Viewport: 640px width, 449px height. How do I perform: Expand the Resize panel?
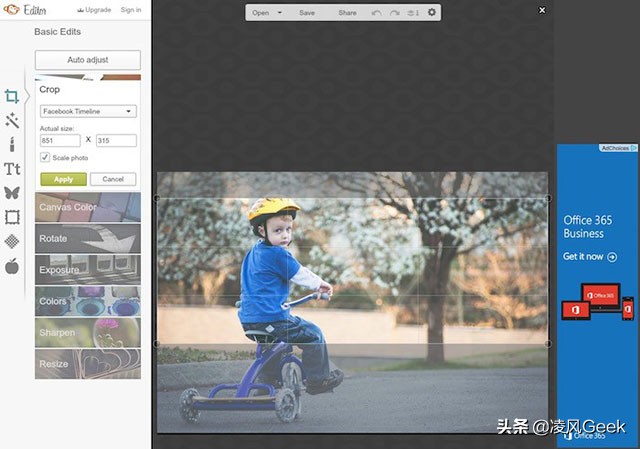click(88, 364)
